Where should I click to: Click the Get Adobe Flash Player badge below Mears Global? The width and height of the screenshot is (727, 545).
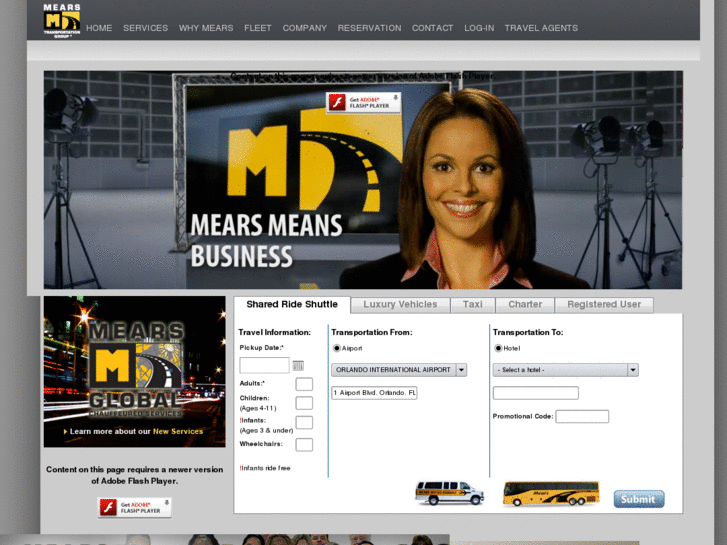click(x=134, y=507)
